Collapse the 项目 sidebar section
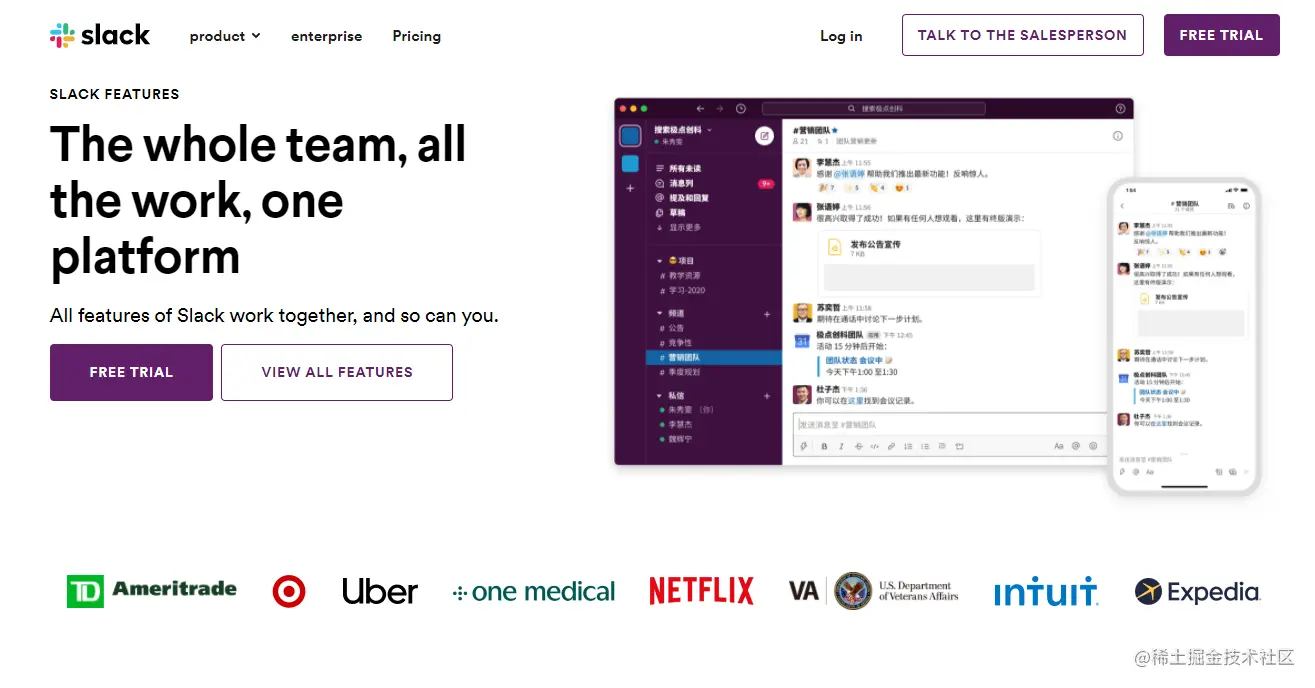 coord(659,261)
